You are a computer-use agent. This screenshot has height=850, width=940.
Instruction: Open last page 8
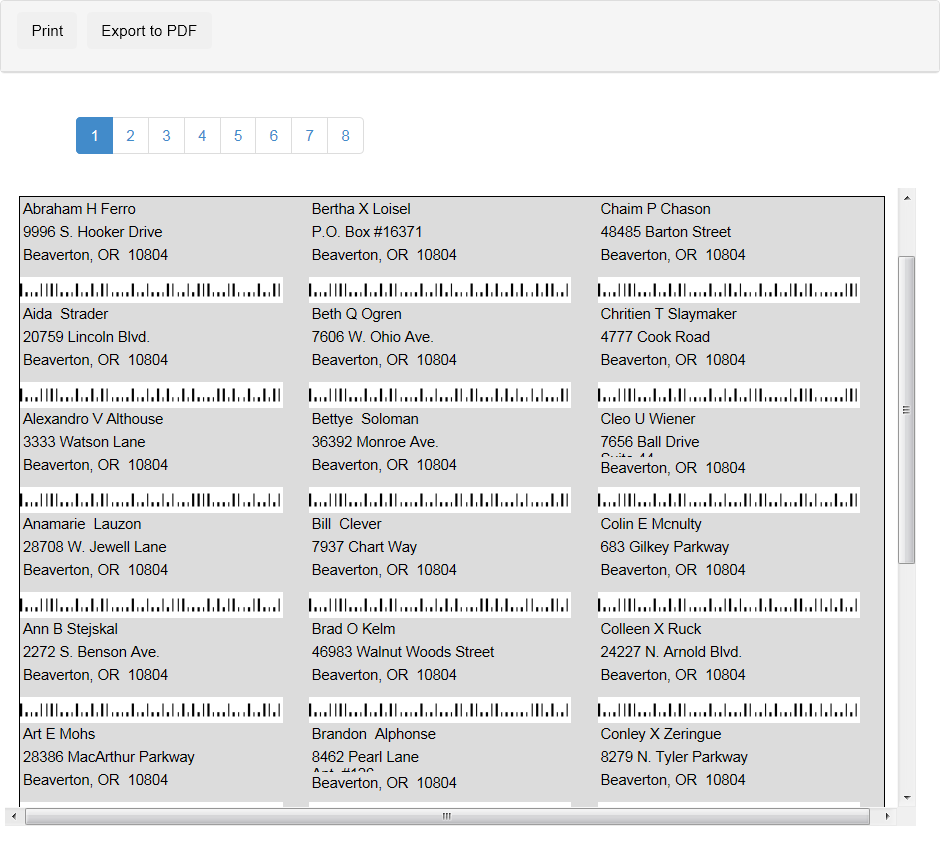pyautogui.click(x=345, y=136)
